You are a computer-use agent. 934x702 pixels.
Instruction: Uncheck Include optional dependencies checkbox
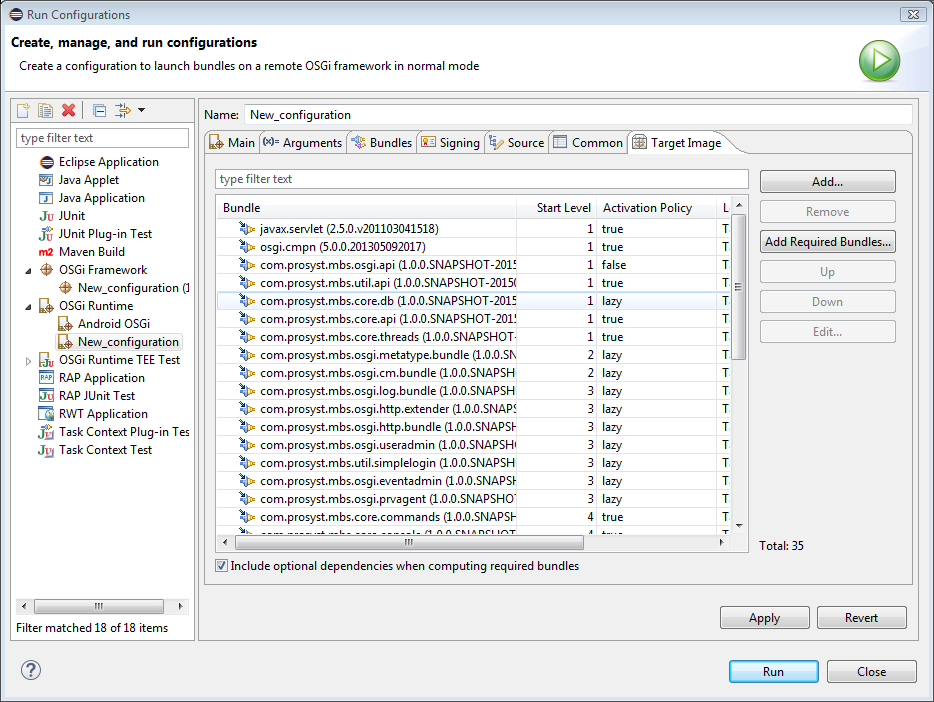point(222,566)
